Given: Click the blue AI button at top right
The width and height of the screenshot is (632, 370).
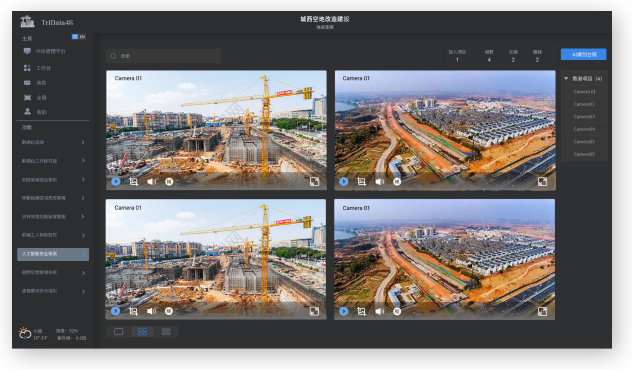Looking at the screenshot, I should pos(584,54).
